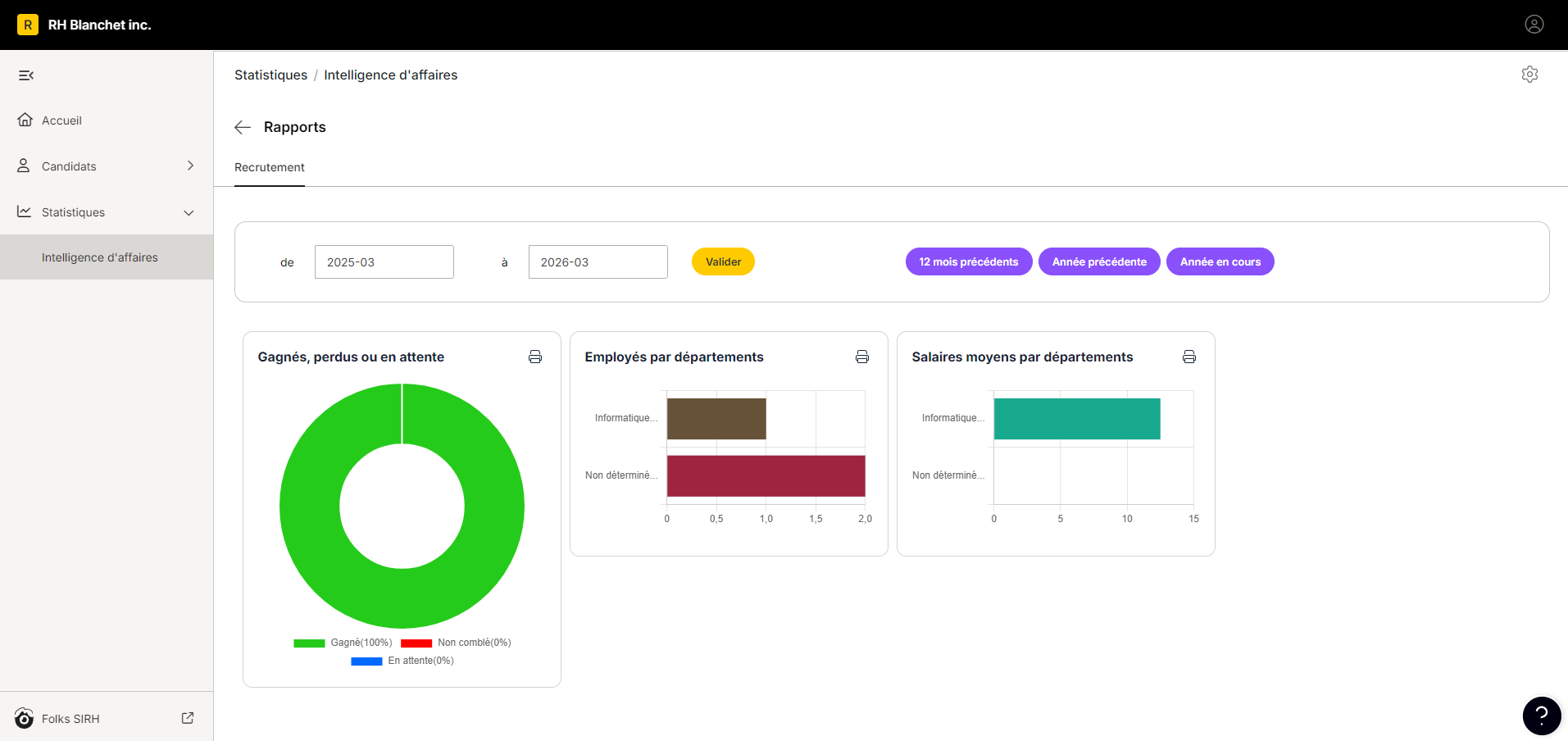The height and width of the screenshot is (741, 1568).
Task: Collapse the Statistiques menu chevron
Action: click(189, 212)
